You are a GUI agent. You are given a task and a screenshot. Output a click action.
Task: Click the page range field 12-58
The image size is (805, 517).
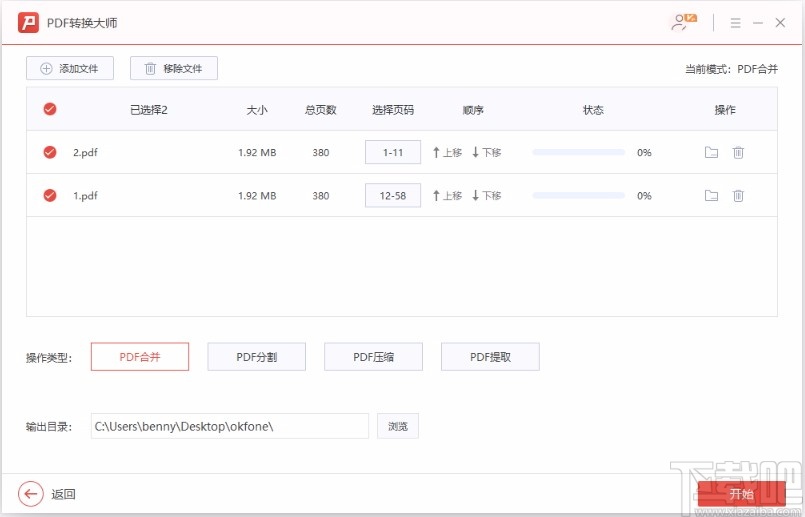393,196
